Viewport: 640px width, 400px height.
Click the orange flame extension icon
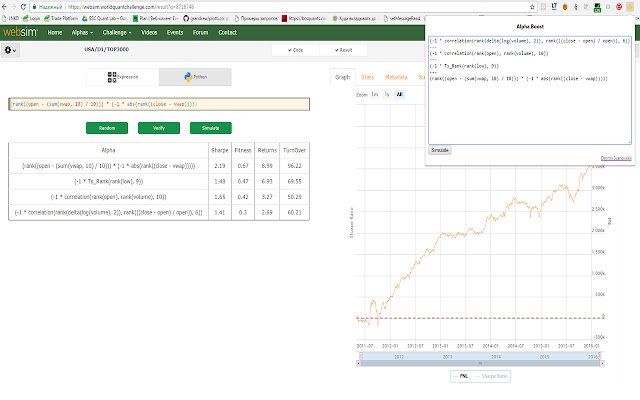pos(565,7)
